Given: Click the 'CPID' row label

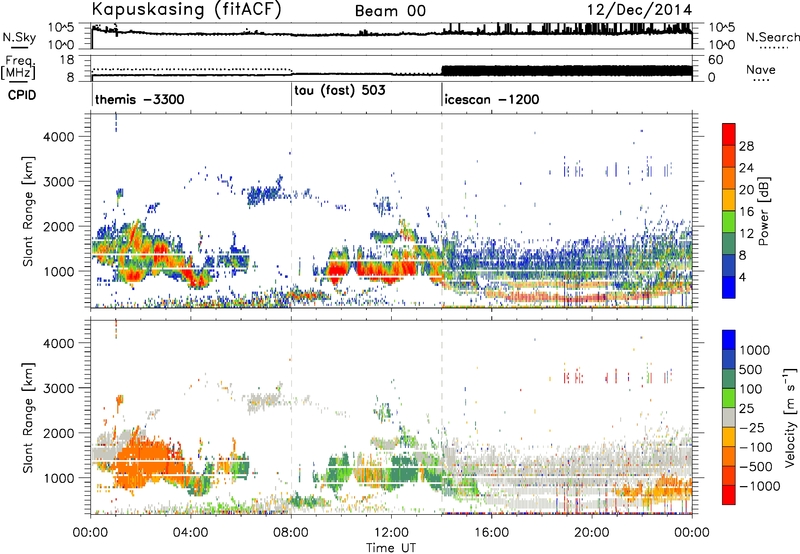Looking at the screenshot, I should click(x=22, y=95).
